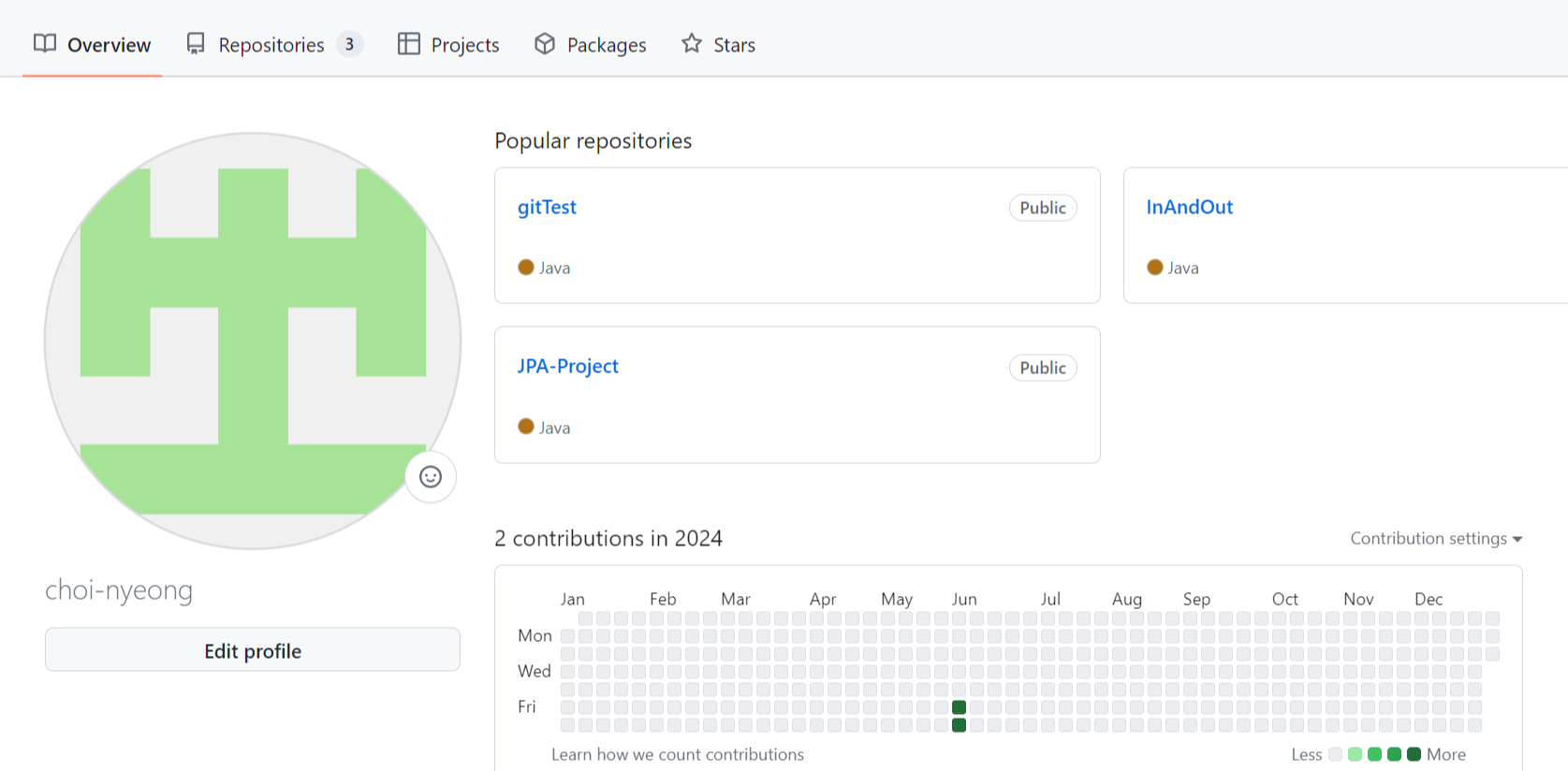Open the InAndOut repository
This screenshot has height=771, width=1568.
(x=1189, y=207)
